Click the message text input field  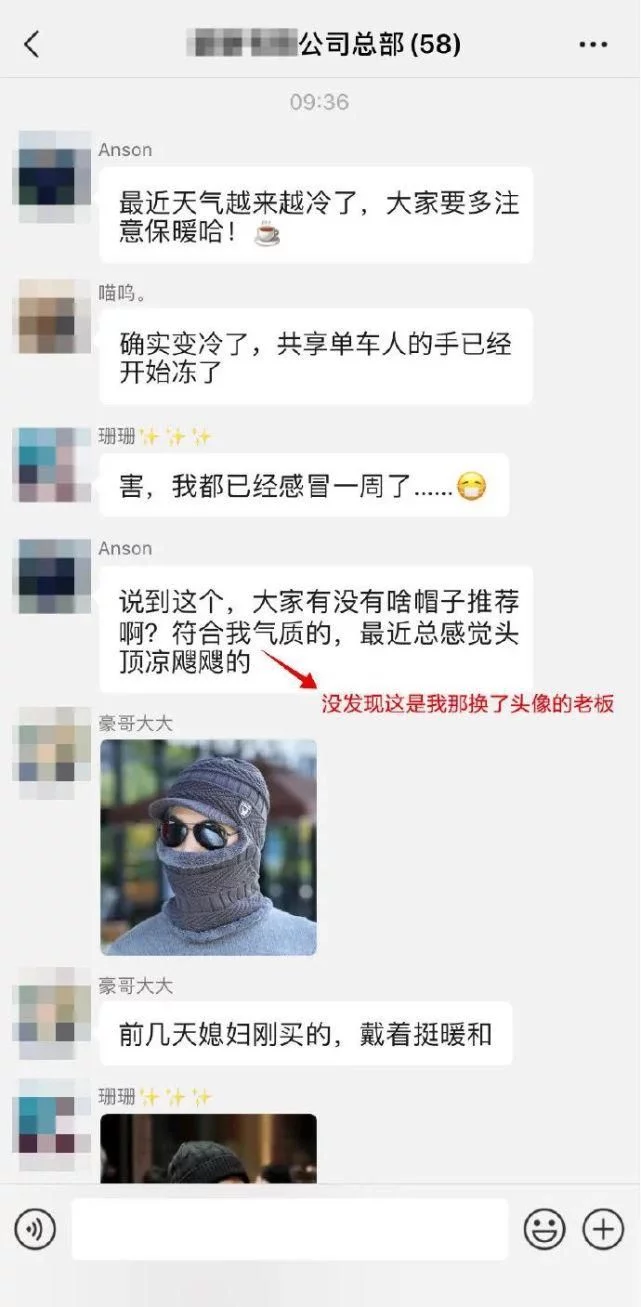click(290, 1229)
